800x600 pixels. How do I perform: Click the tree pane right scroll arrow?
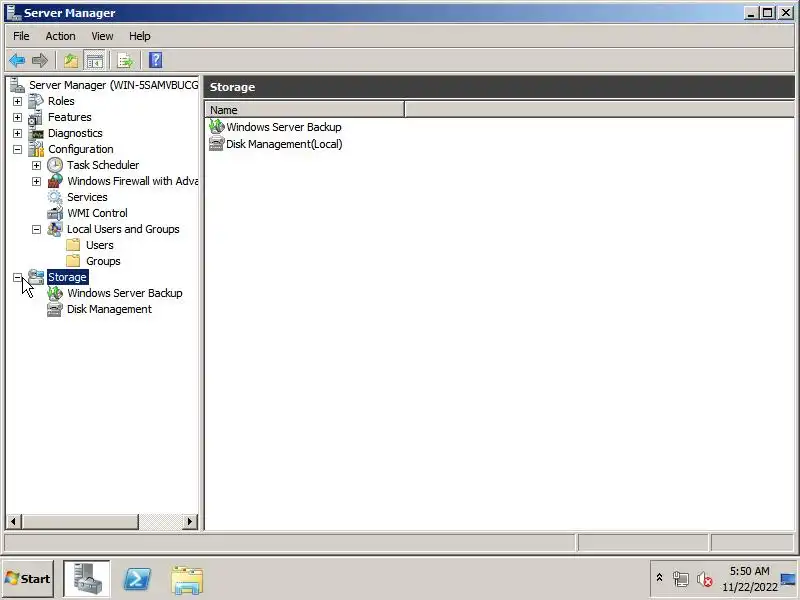pos(190,521)
